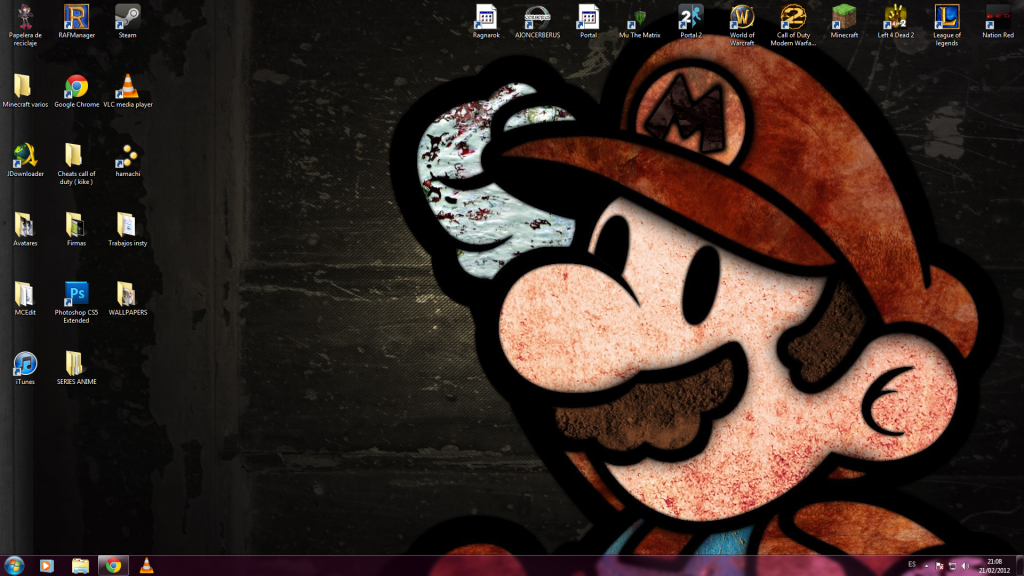Screen dimensions: 1024x576
Task: Launch Google Chrome from the desktop
Action: (76, 87)
